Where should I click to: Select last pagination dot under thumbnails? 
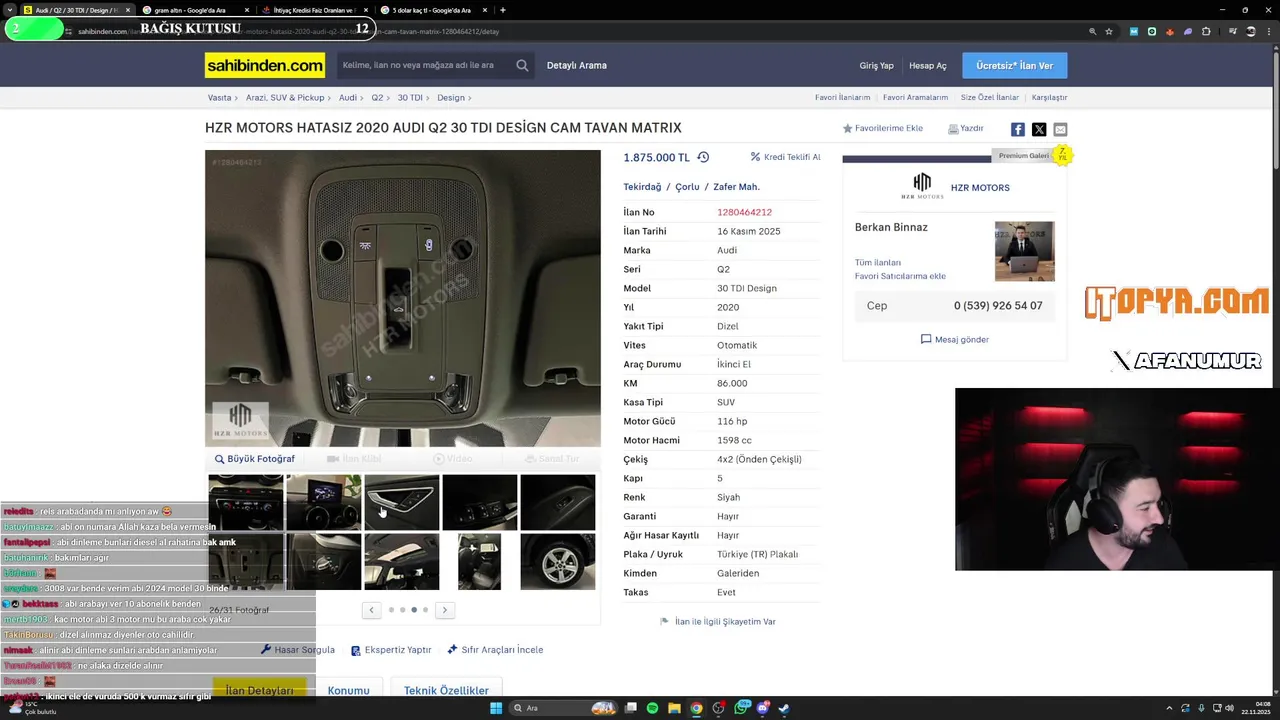tap(425, 609)
